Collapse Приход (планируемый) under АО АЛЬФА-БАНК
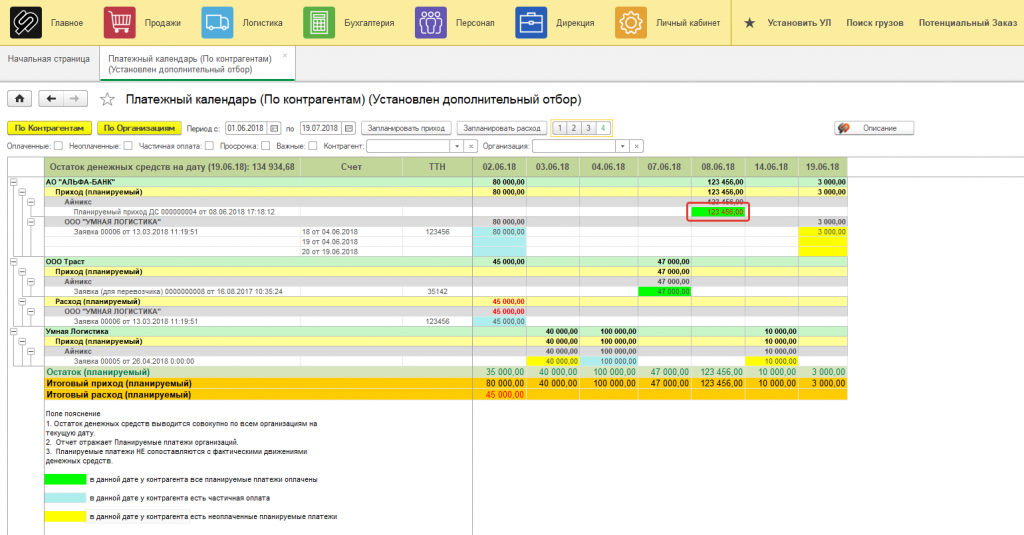Viewport: 1024px width, 535px height. (22, 192)
